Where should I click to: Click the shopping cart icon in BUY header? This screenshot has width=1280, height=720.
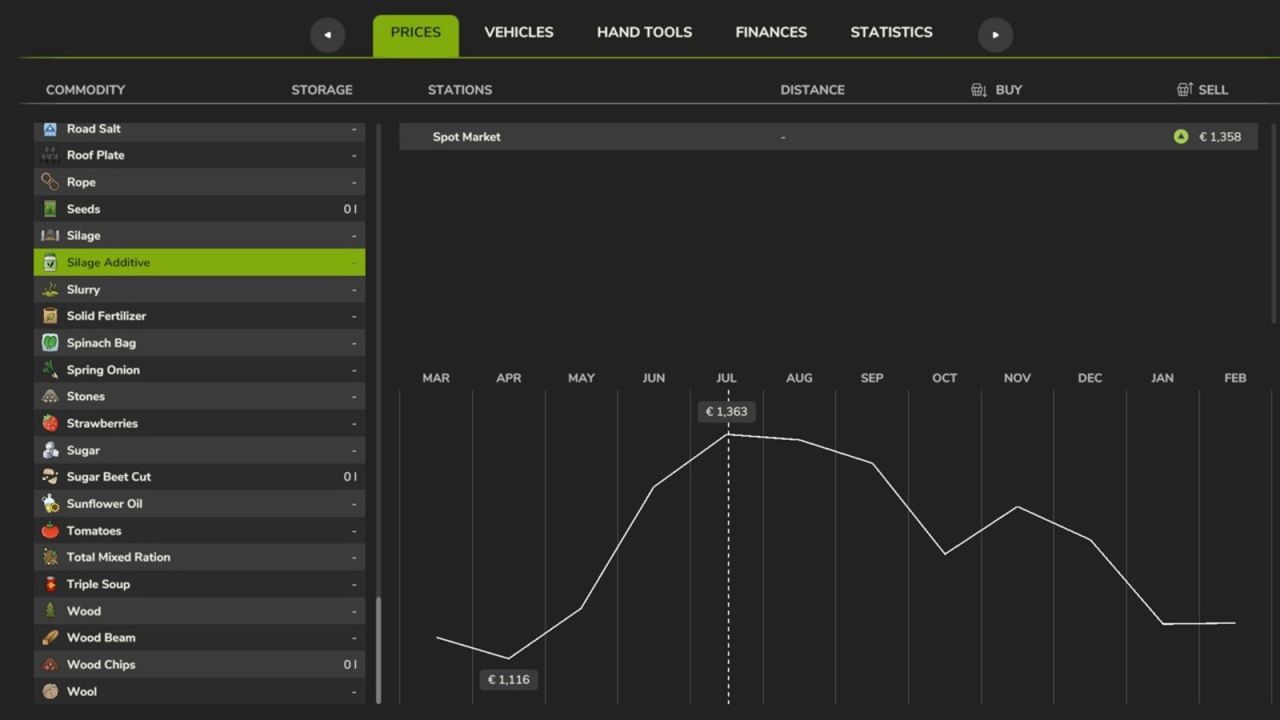click(x=978, y=89)
